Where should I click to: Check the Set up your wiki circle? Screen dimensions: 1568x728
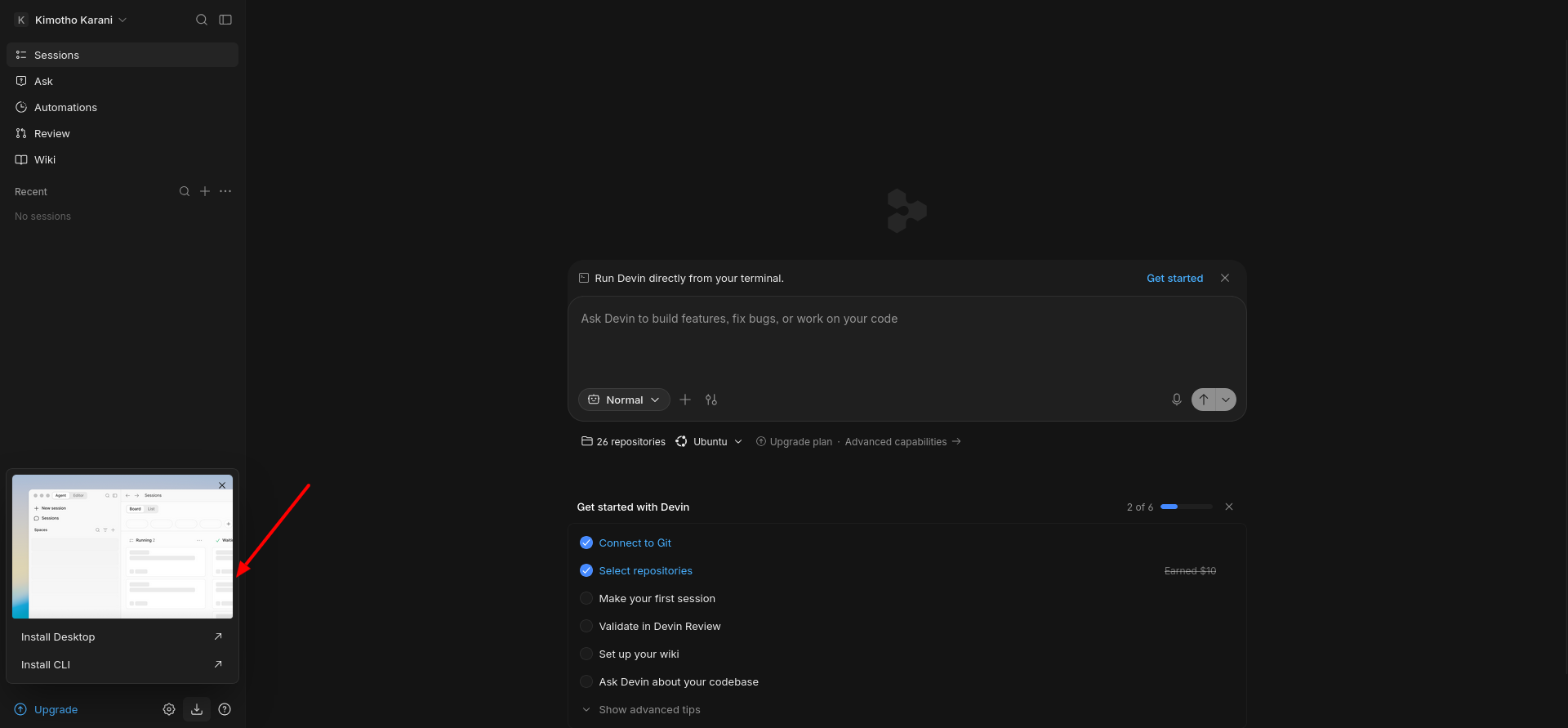586,654
